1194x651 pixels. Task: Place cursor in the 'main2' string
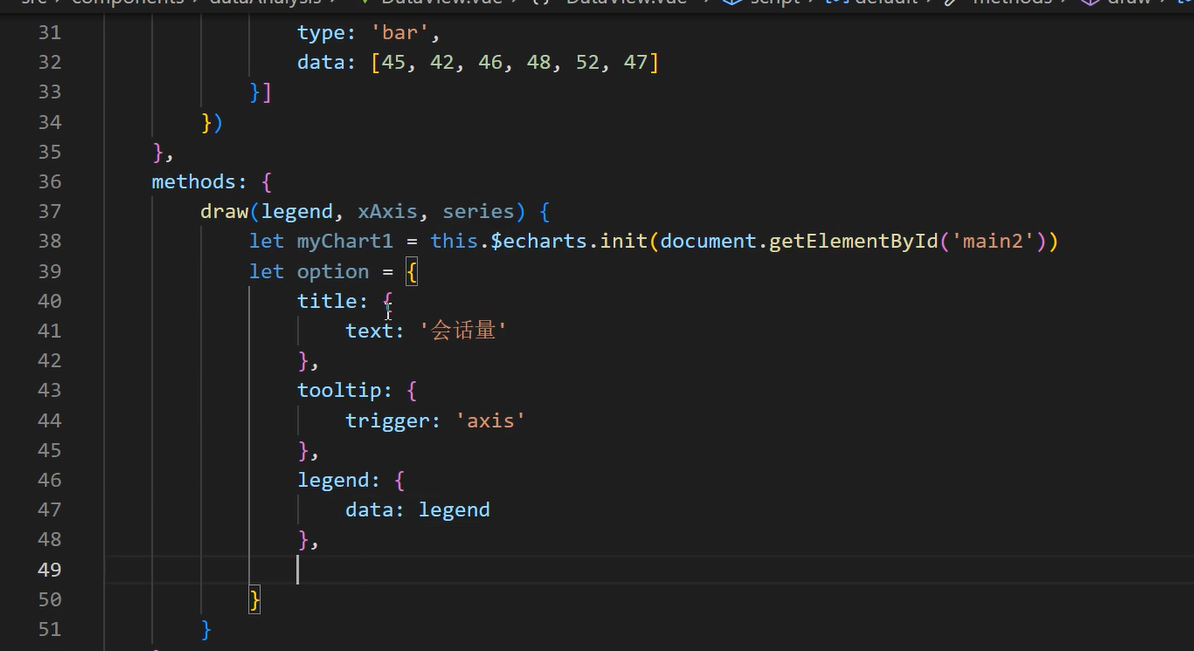tap(993, 241)
